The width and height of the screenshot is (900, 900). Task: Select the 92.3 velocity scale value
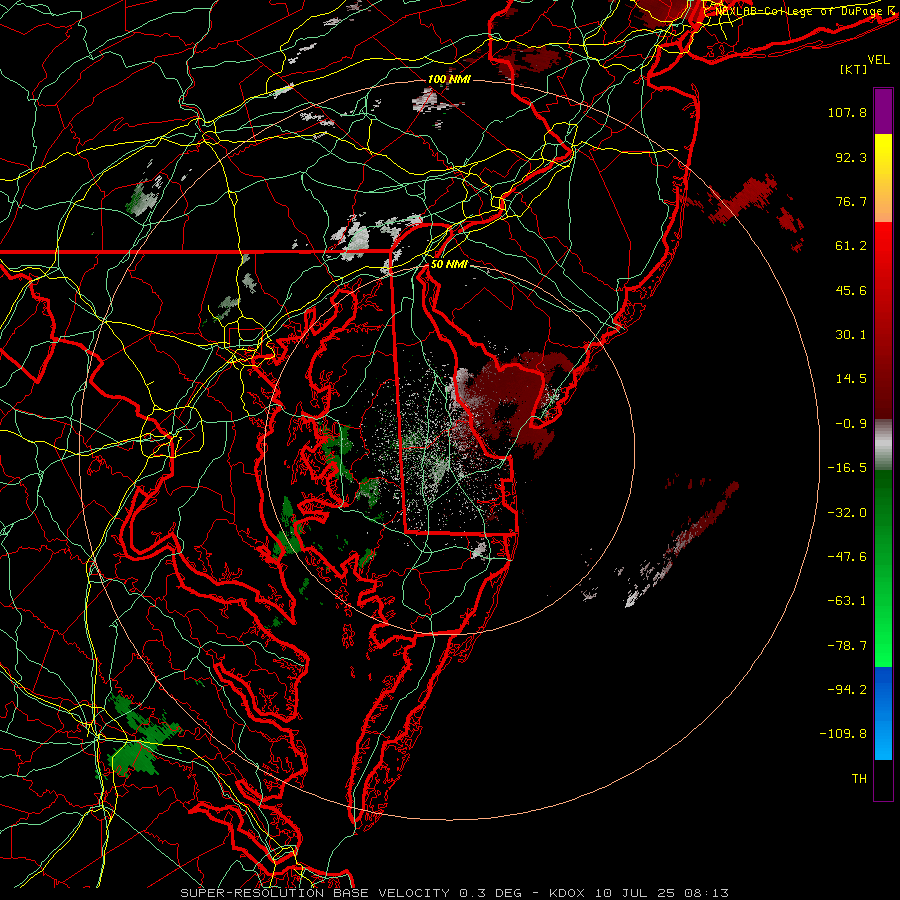coord(851,157)
